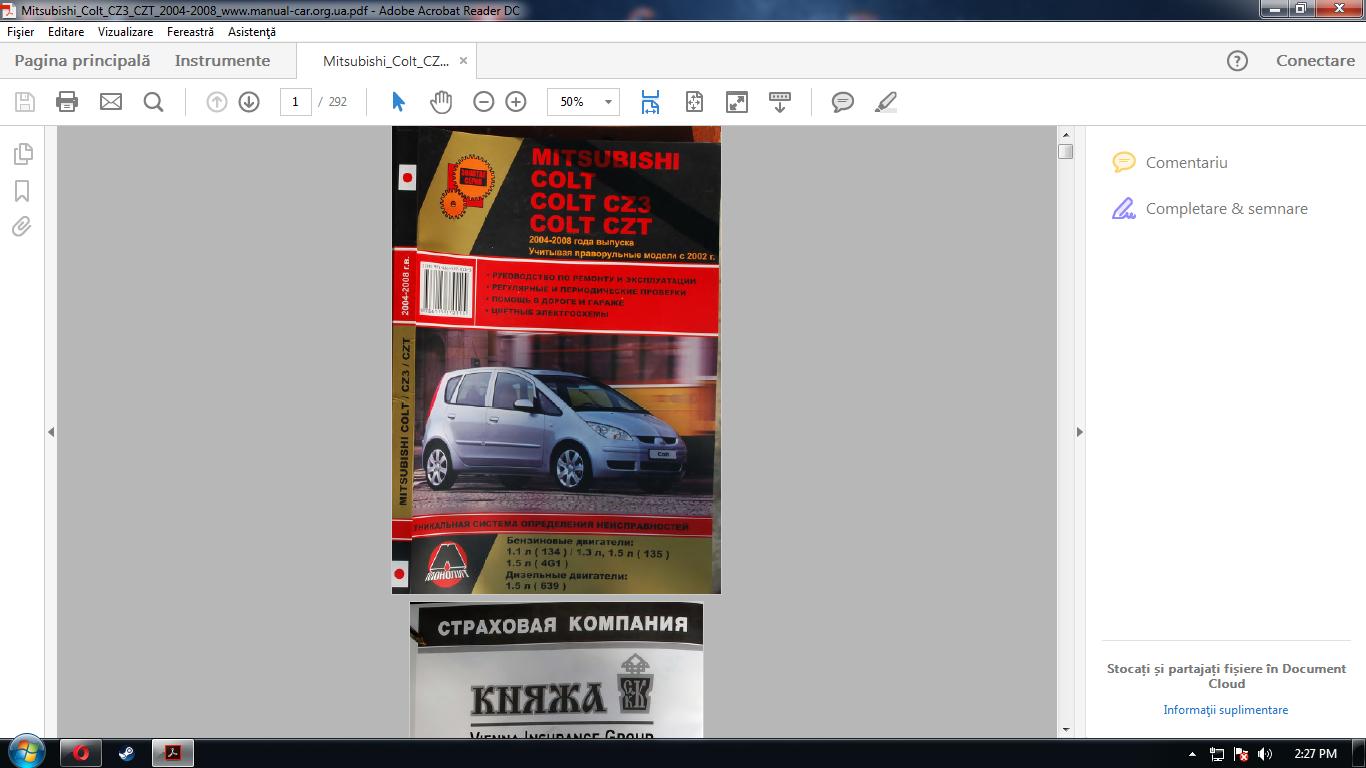The image size is (1366, 768).
Task: Open Opera browser from taskbar
Action: click(81, 753)
